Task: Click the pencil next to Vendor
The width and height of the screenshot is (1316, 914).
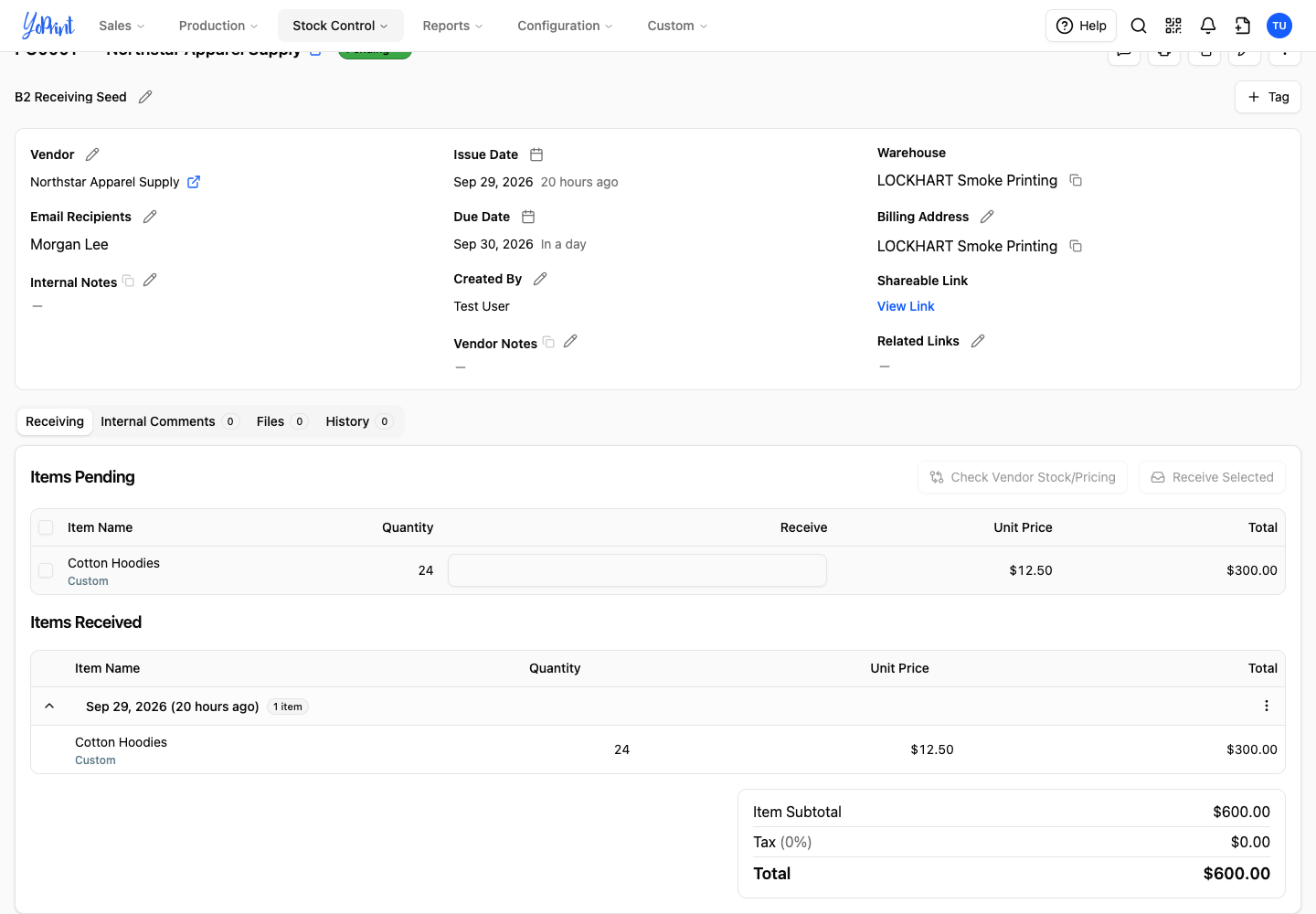Action: (92, 154)
